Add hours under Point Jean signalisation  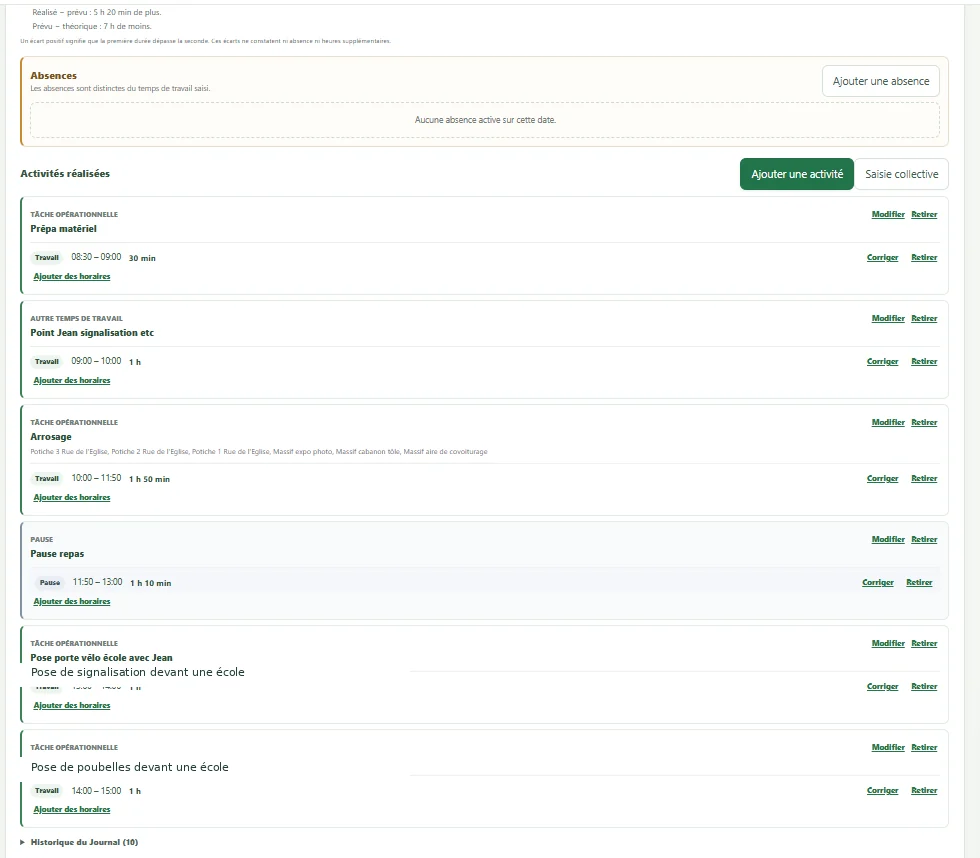pos(72,380)
